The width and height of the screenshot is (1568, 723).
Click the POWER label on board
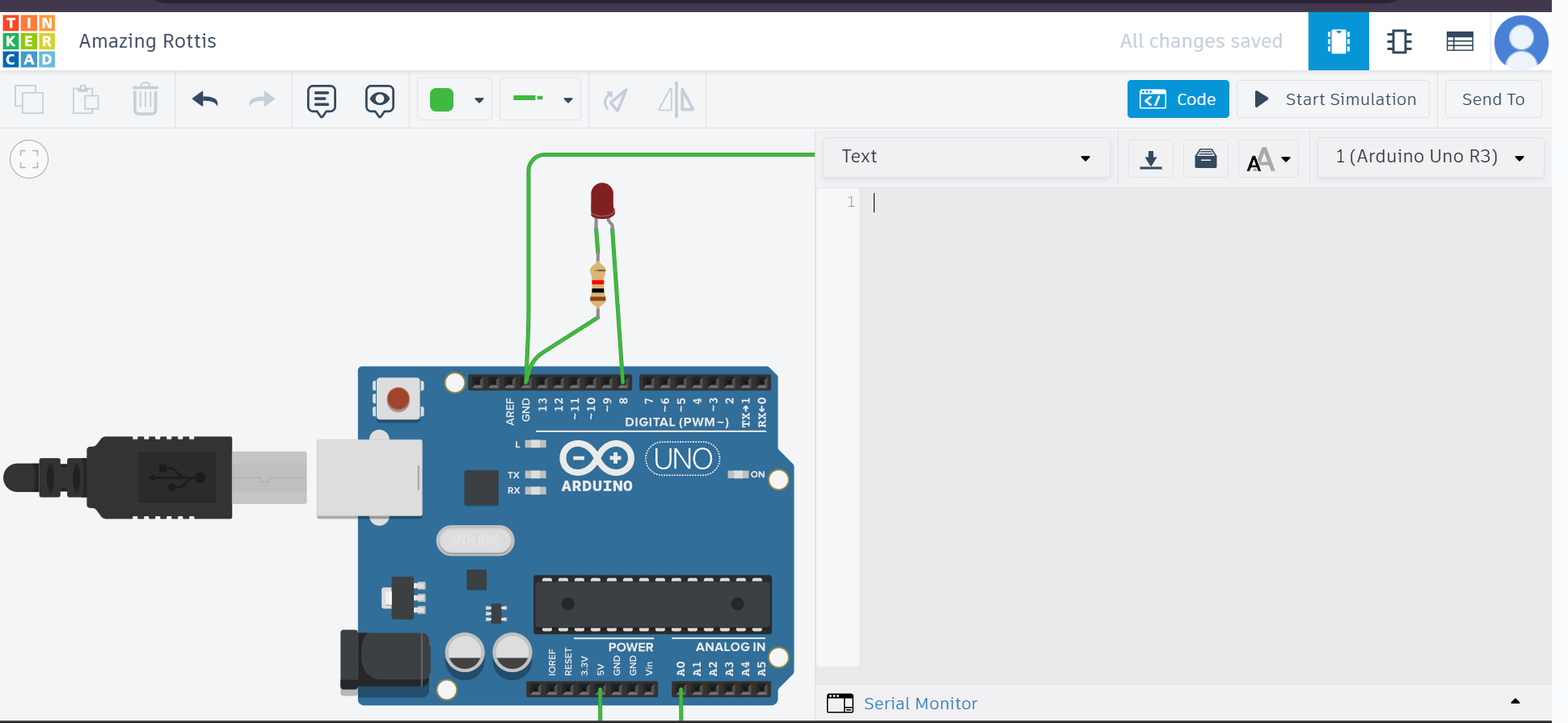click(630, 647)
